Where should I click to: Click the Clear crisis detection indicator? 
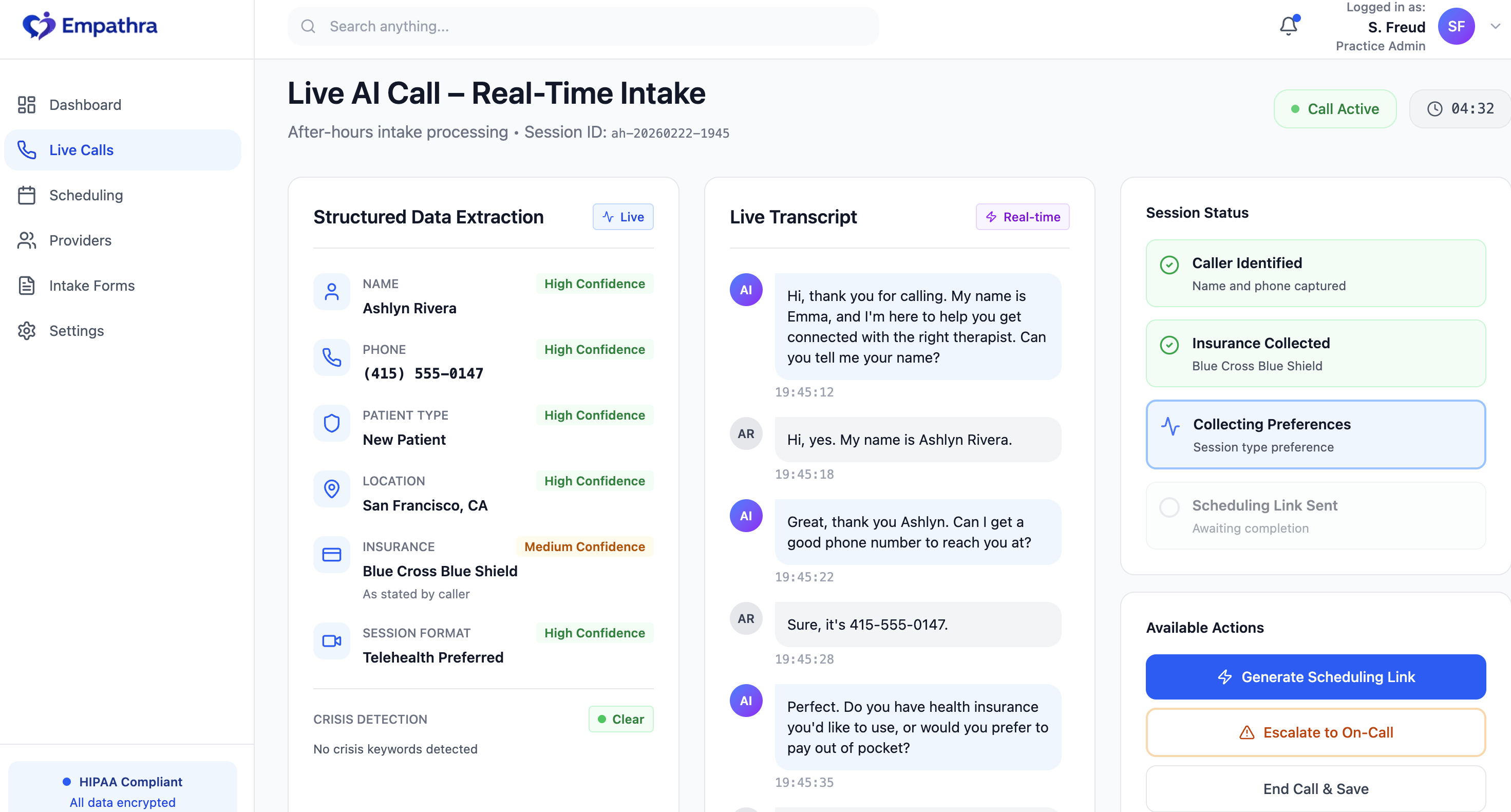tap(620, 719)
